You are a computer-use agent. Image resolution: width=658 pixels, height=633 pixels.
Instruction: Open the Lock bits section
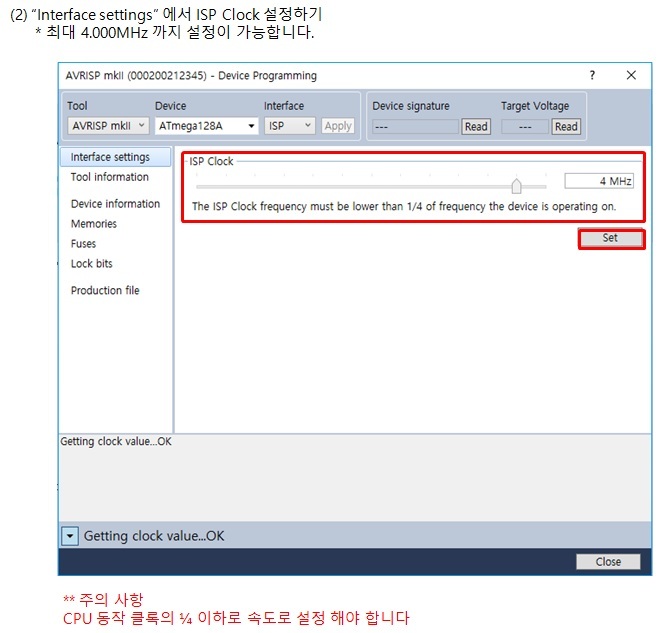coord(91,264)
